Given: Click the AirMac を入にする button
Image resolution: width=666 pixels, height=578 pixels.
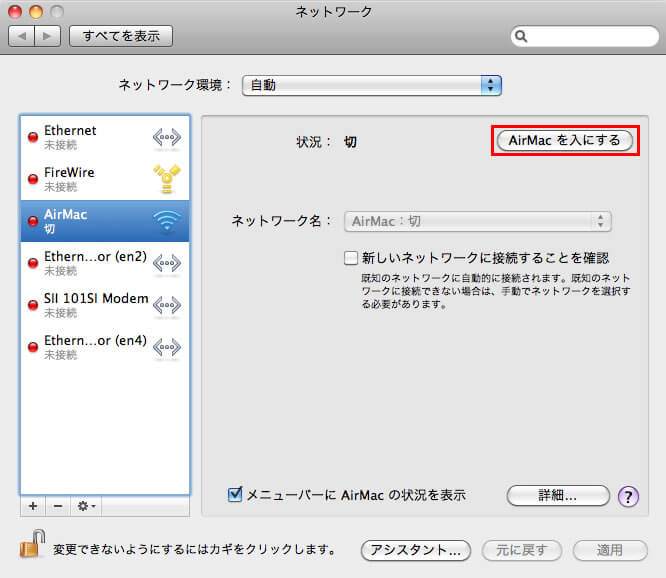Looking at the screenshot, I should click(x=564, y=140).
